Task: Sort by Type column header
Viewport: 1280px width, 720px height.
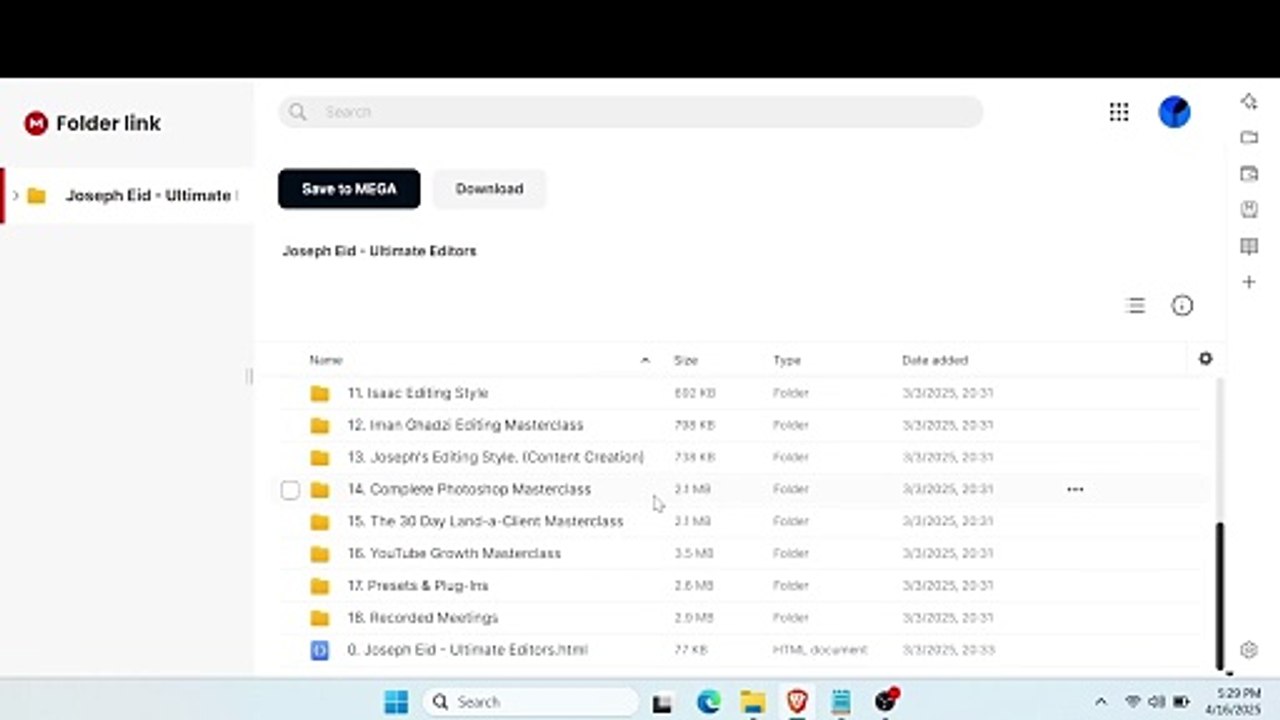Action: click(787, 360)
